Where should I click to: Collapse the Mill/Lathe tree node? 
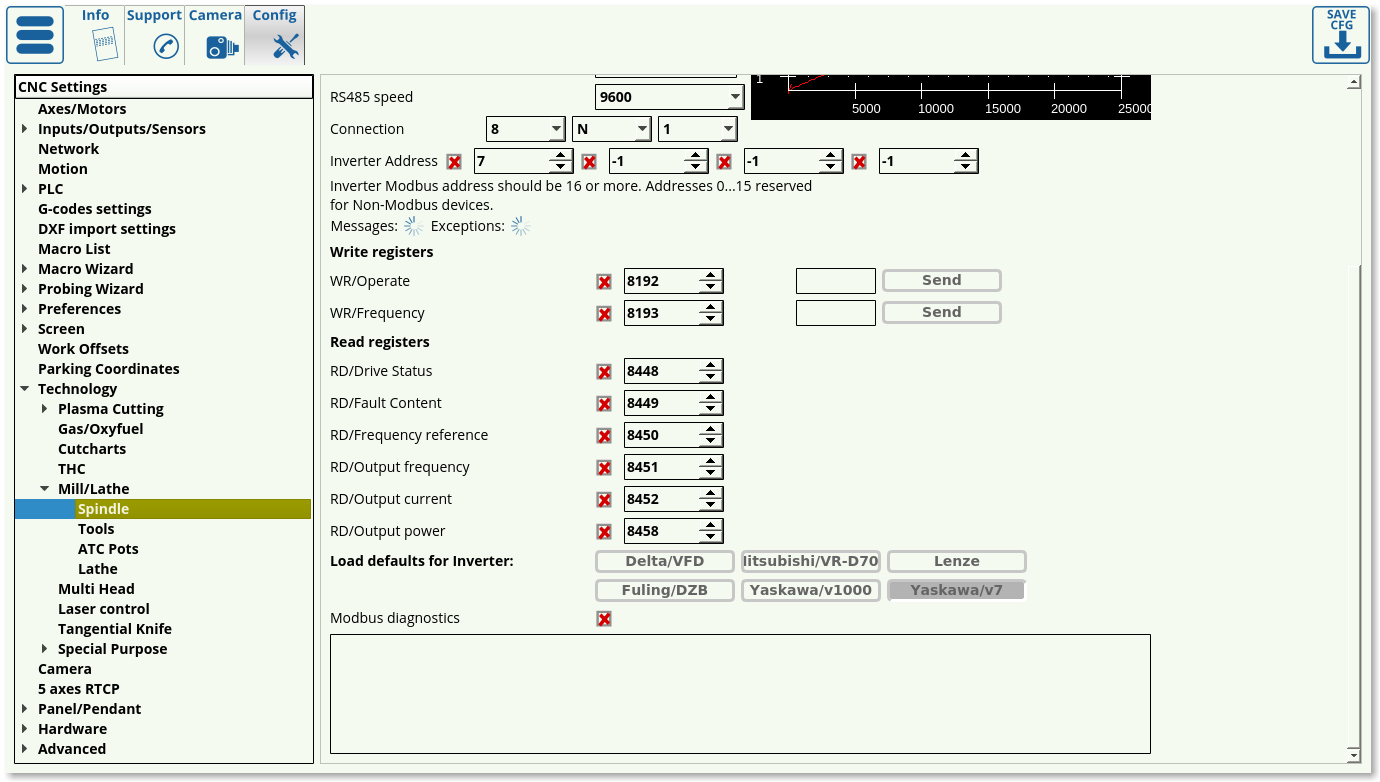(45, 489)
